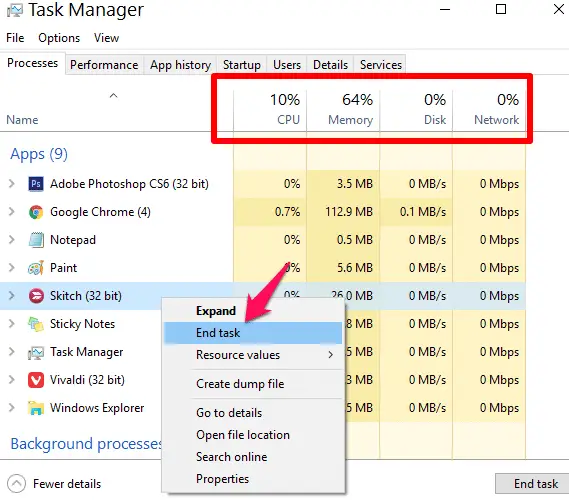This screenshot has width=569, height=502.
Task: Expand the Task Manager process row
Action: [12, 352]
